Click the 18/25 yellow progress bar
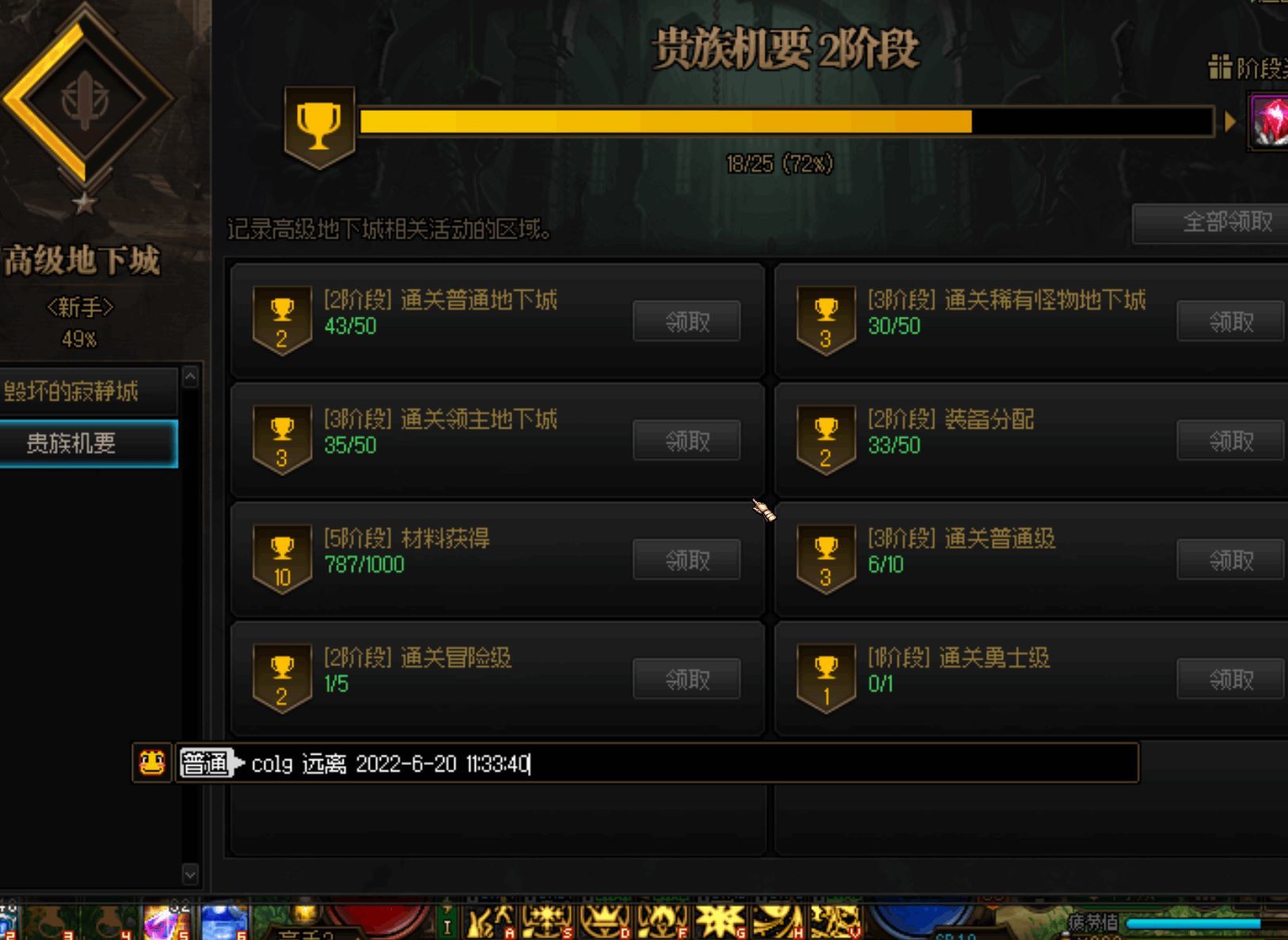Screen dimensions: 1288x940 tap(786, 121)
